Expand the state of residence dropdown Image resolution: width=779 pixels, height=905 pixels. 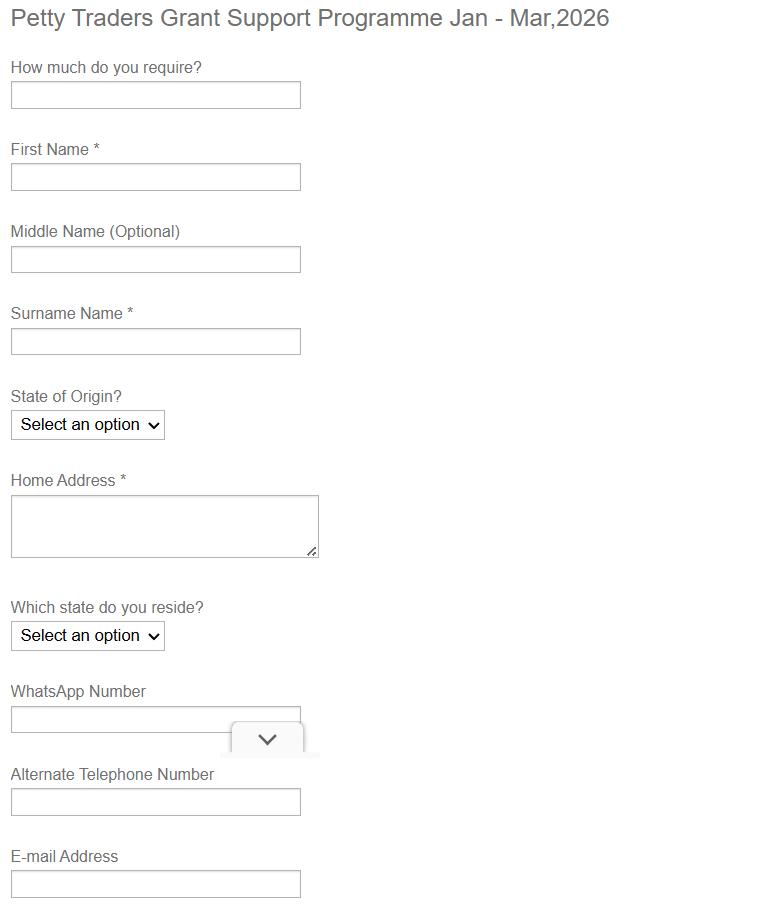click(88, 636)
